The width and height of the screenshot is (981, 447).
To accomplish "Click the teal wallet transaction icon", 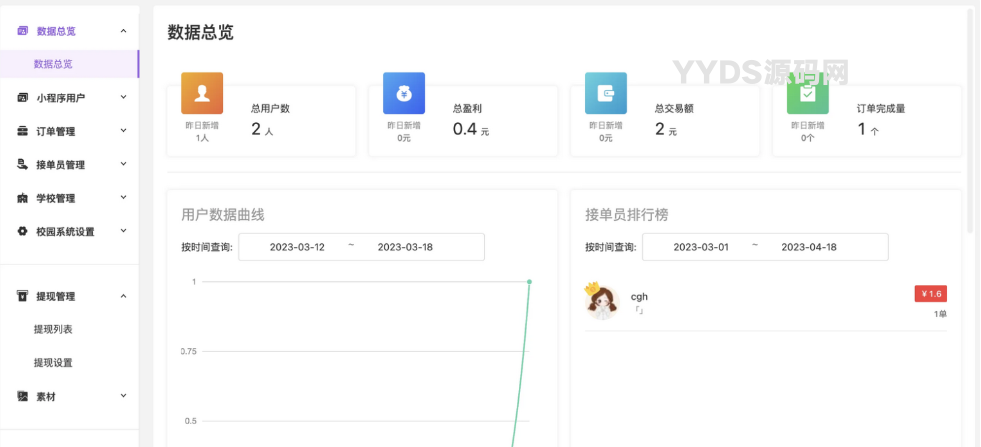I will point(606,93).
